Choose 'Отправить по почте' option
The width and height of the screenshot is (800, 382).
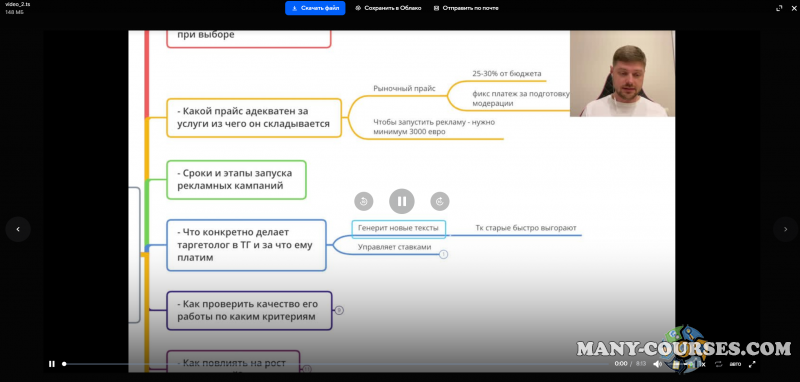(466, 8)
